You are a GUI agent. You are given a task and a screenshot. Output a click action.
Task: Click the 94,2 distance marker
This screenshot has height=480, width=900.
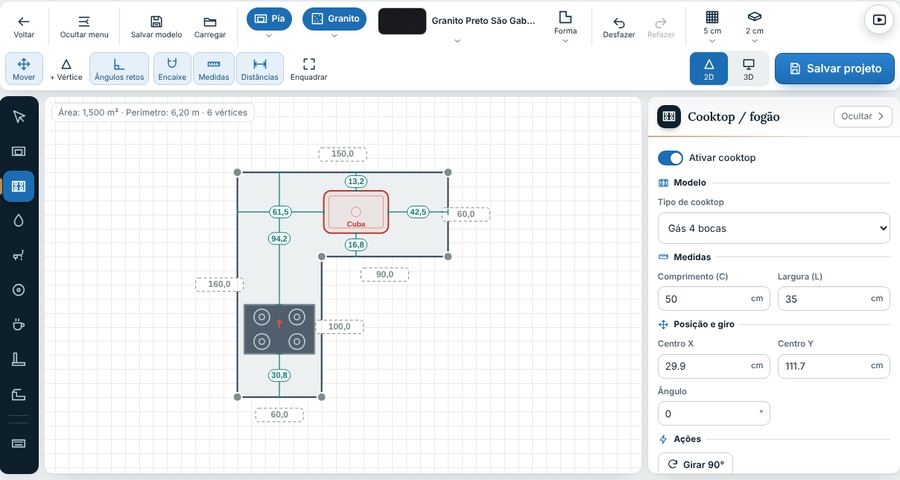[x=280, y=238]
